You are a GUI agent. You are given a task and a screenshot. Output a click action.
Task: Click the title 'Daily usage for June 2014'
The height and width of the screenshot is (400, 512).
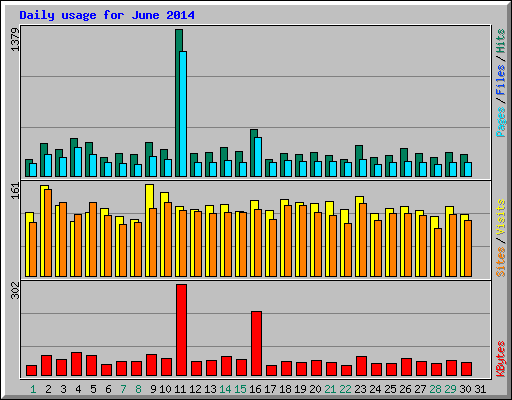tap(107, 15)
